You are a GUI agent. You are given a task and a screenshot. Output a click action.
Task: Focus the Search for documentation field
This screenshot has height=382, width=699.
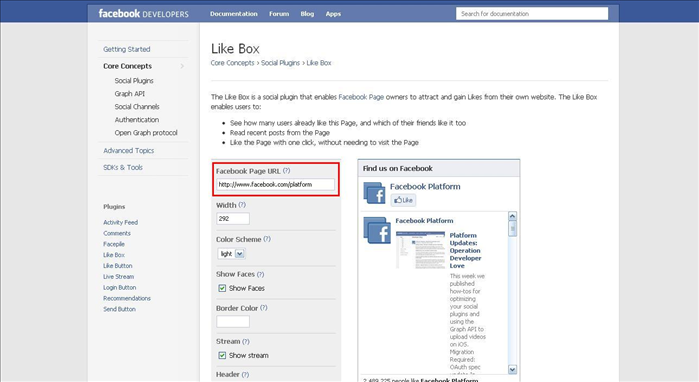coord(532,14)
